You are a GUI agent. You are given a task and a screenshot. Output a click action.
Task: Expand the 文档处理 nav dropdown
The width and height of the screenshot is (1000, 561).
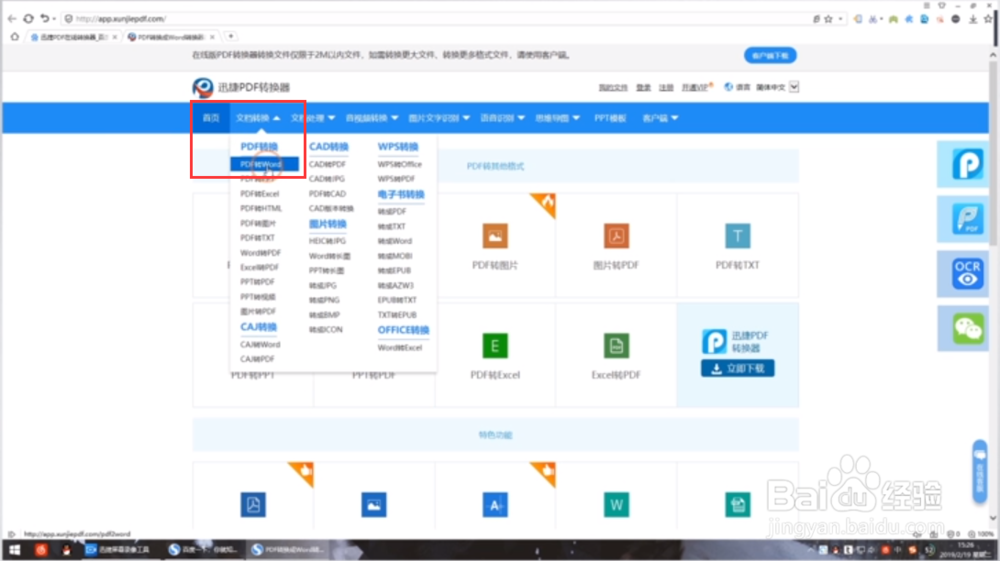[313, 118]
